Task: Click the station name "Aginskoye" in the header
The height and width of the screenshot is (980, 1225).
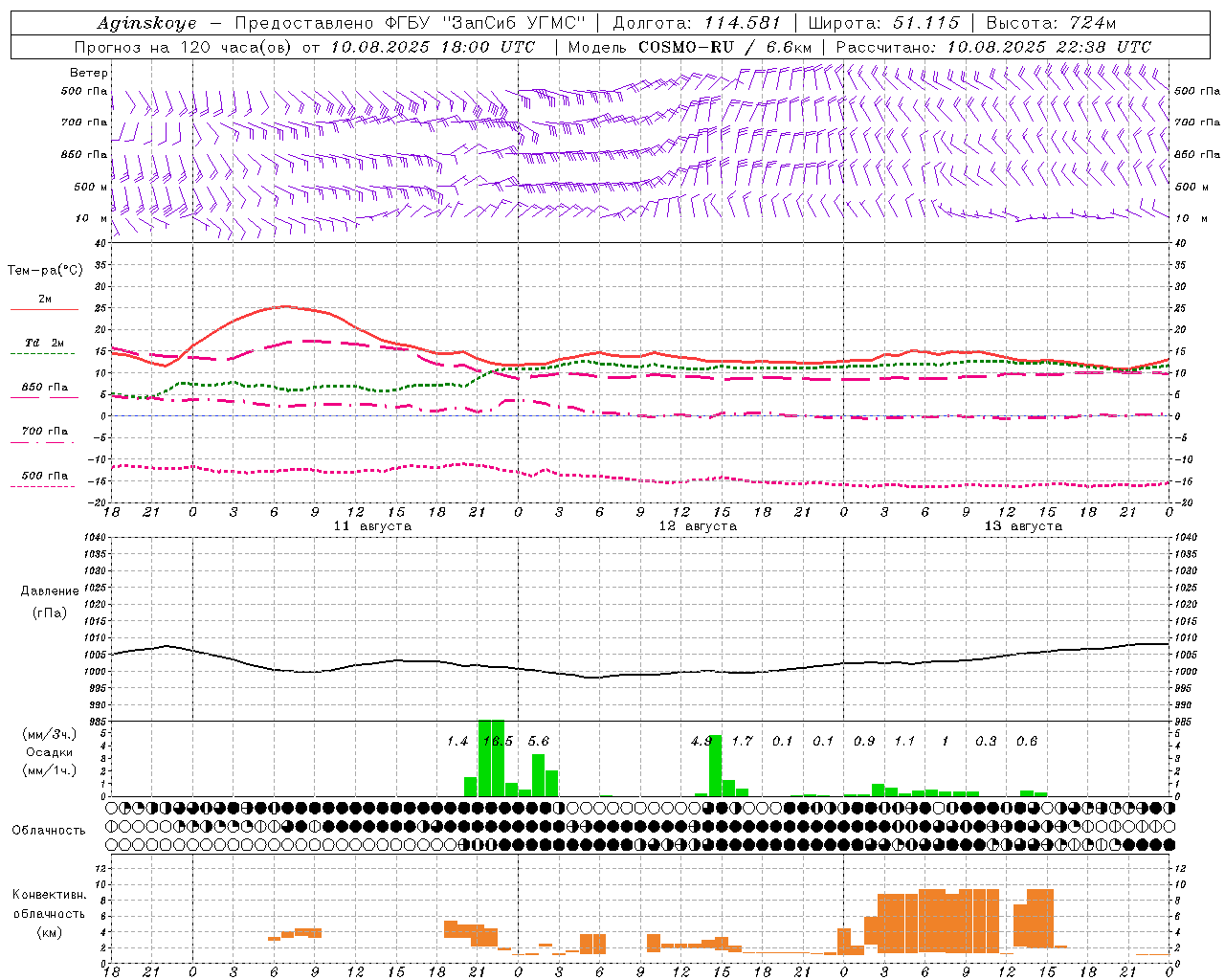Action: click(146, 23)
